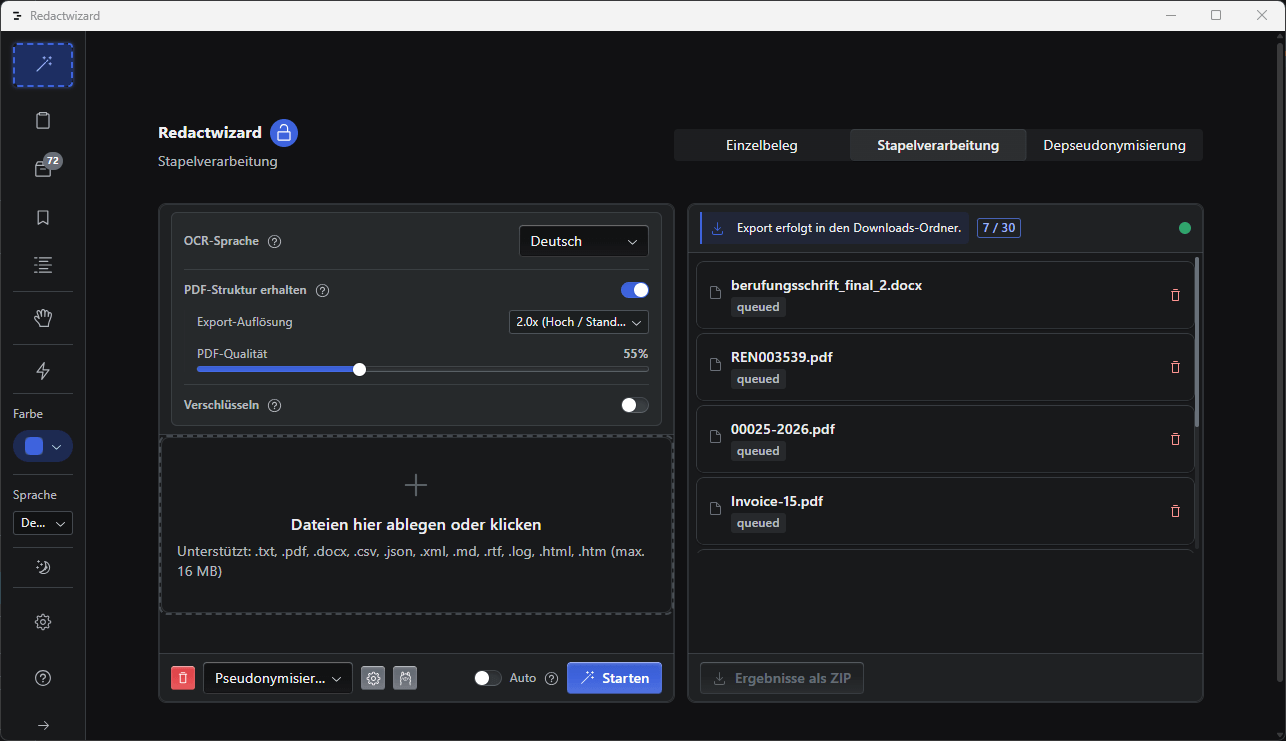Click the blue Farbe color swatch

tap(34, 446)
